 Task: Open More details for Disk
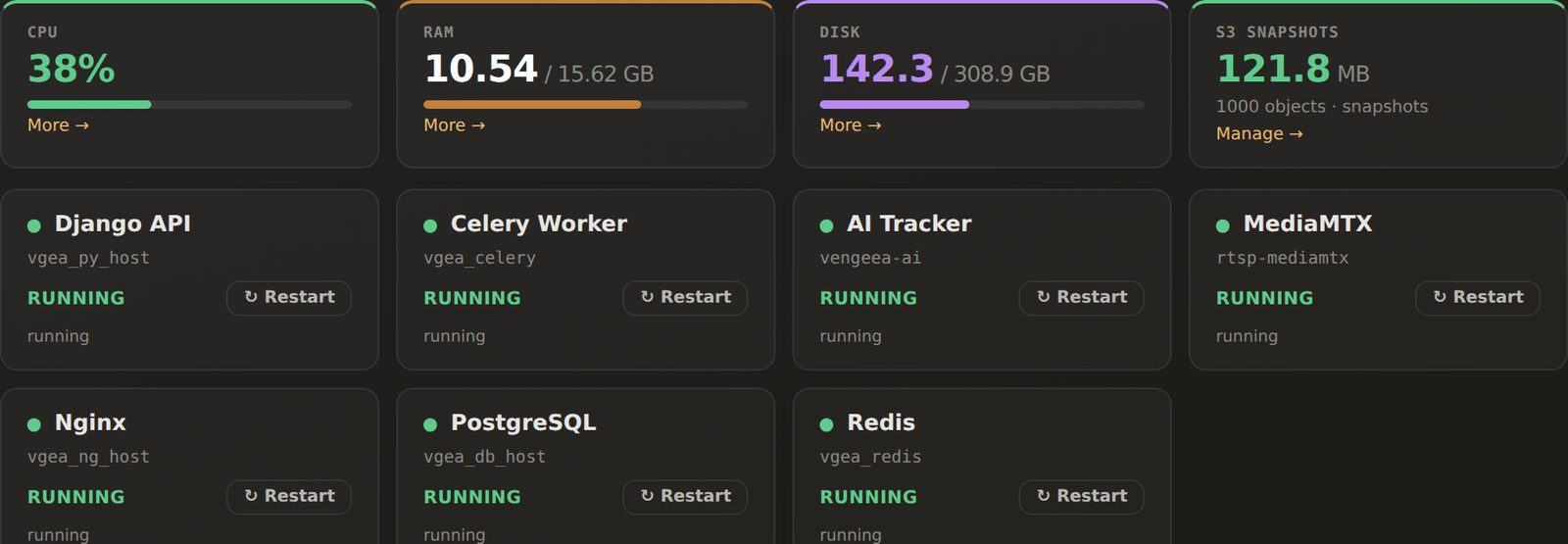(851, 125)
